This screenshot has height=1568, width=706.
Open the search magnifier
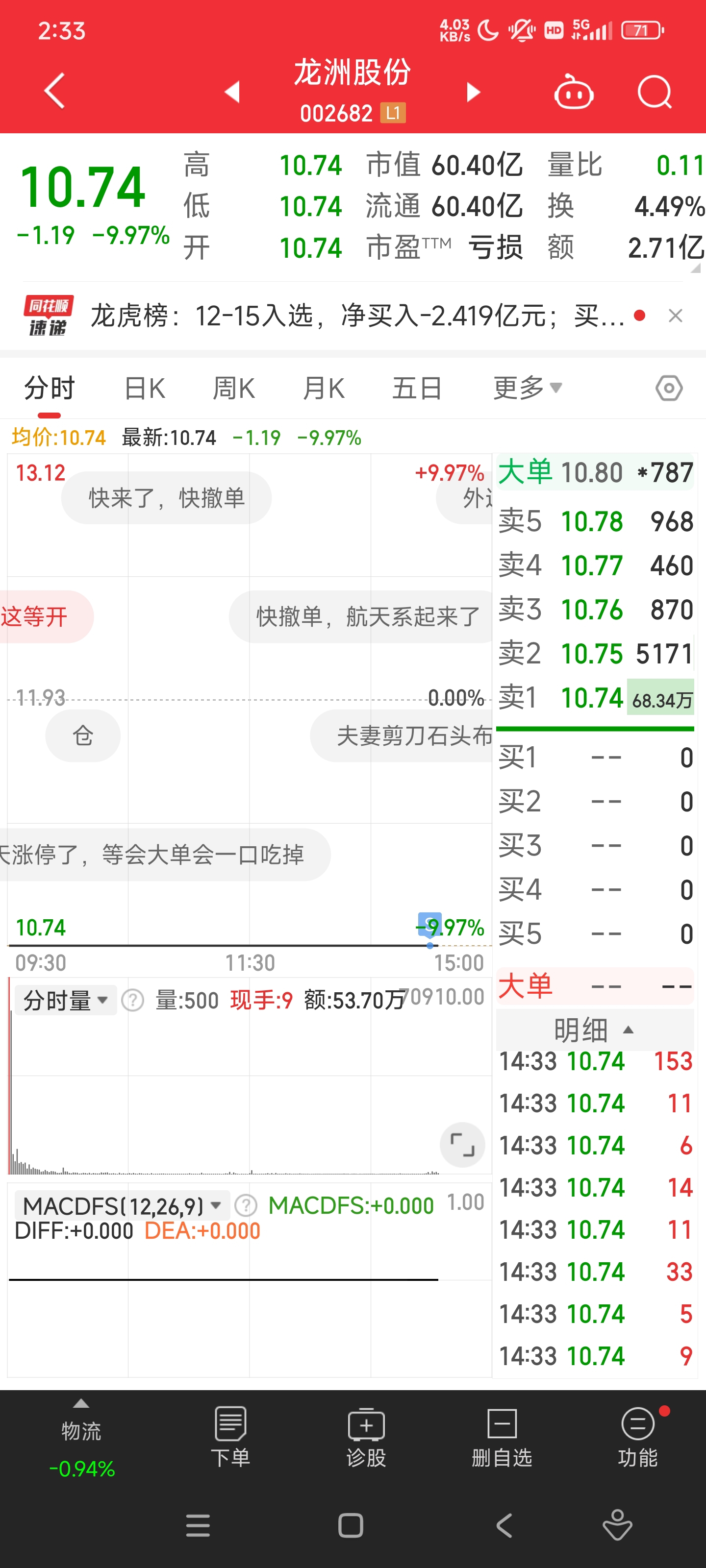coord(655,92)
